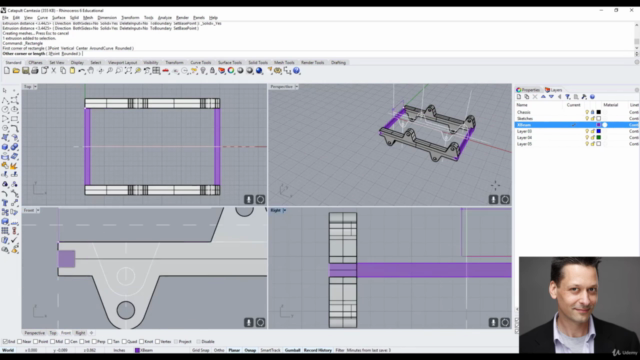Image resolution: width=640 pixels, height=360 pixels.
Task: Copy selection with toolbar copy icon
Action: pos(63,71)
